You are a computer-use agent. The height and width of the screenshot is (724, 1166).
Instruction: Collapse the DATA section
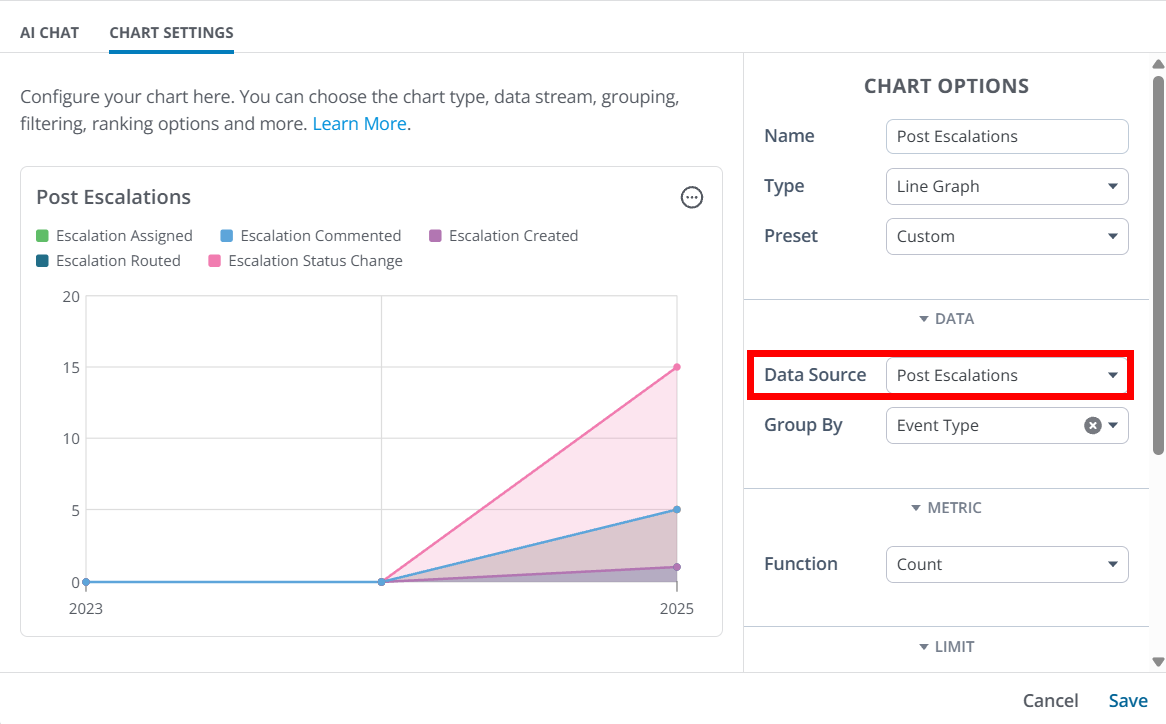(x=946, y=319)
